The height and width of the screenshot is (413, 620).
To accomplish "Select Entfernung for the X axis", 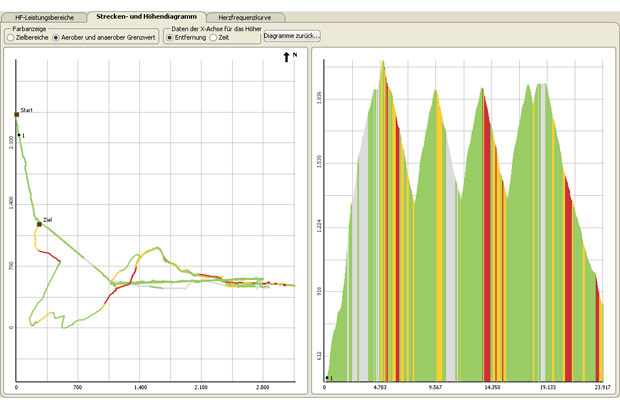I will click(x=168, y=37).
